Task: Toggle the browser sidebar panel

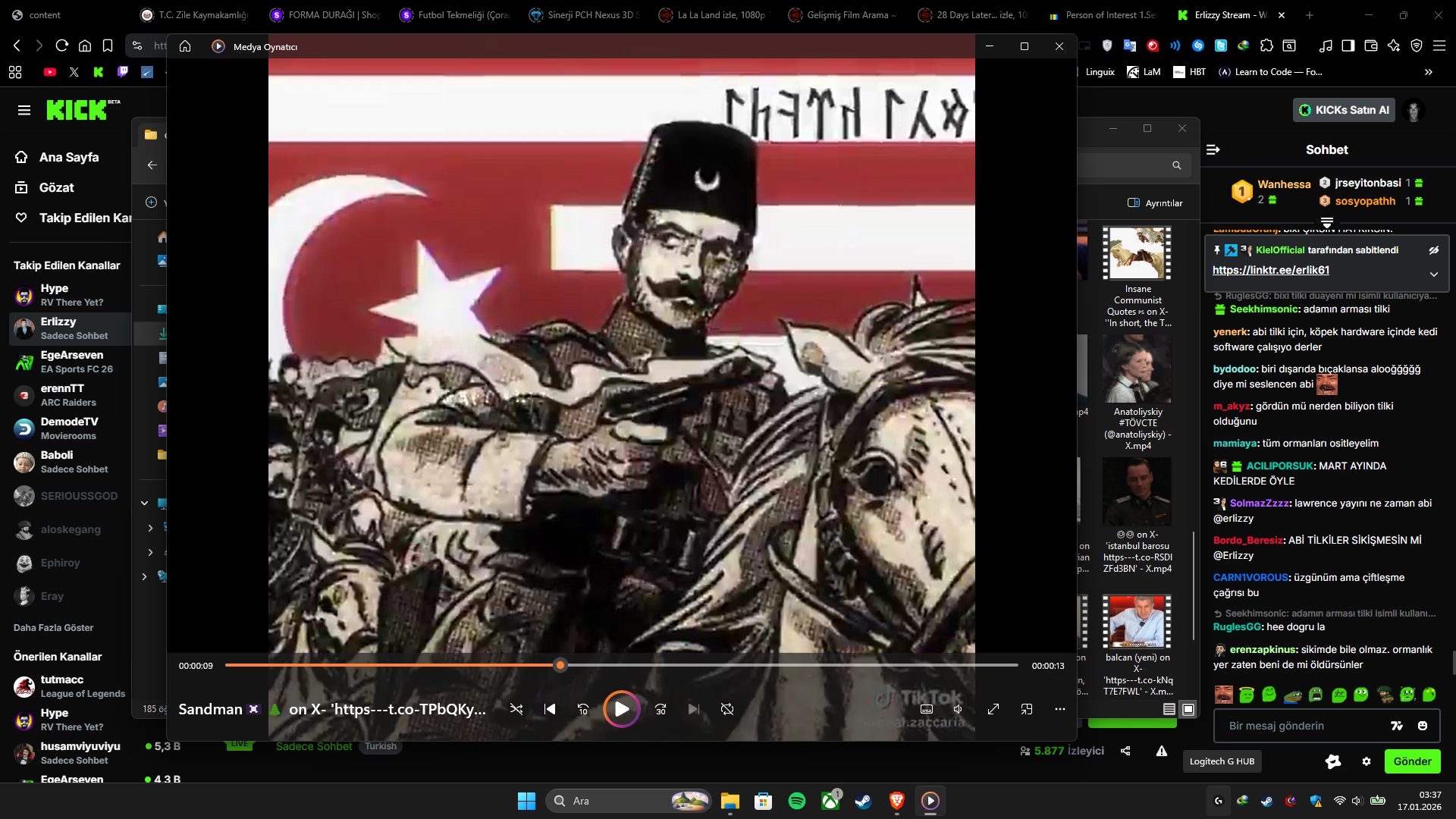Action: point(1348,45)
